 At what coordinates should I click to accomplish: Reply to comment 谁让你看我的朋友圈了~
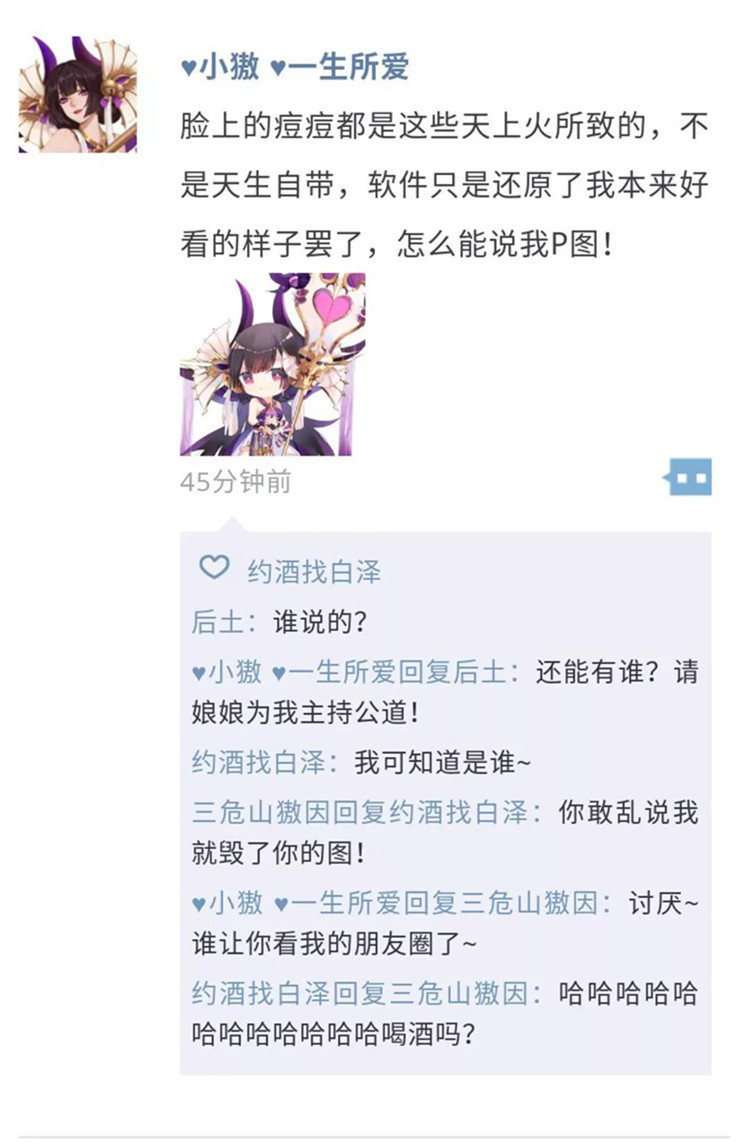pyautogui.click(x=446, y=924)
